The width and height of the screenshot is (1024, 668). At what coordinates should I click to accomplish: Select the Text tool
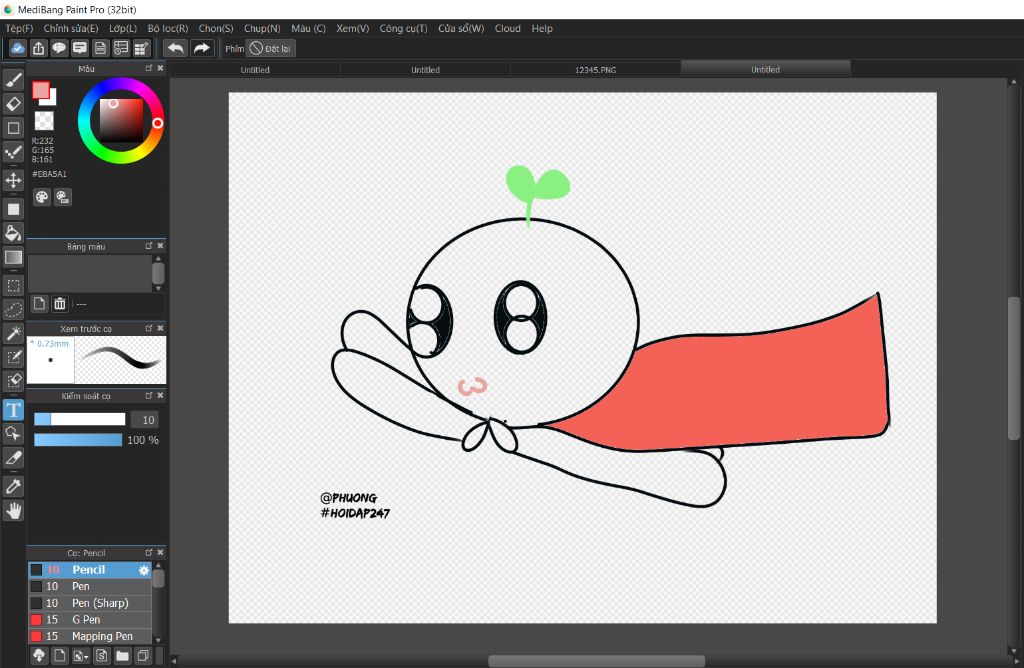point(13,410)
